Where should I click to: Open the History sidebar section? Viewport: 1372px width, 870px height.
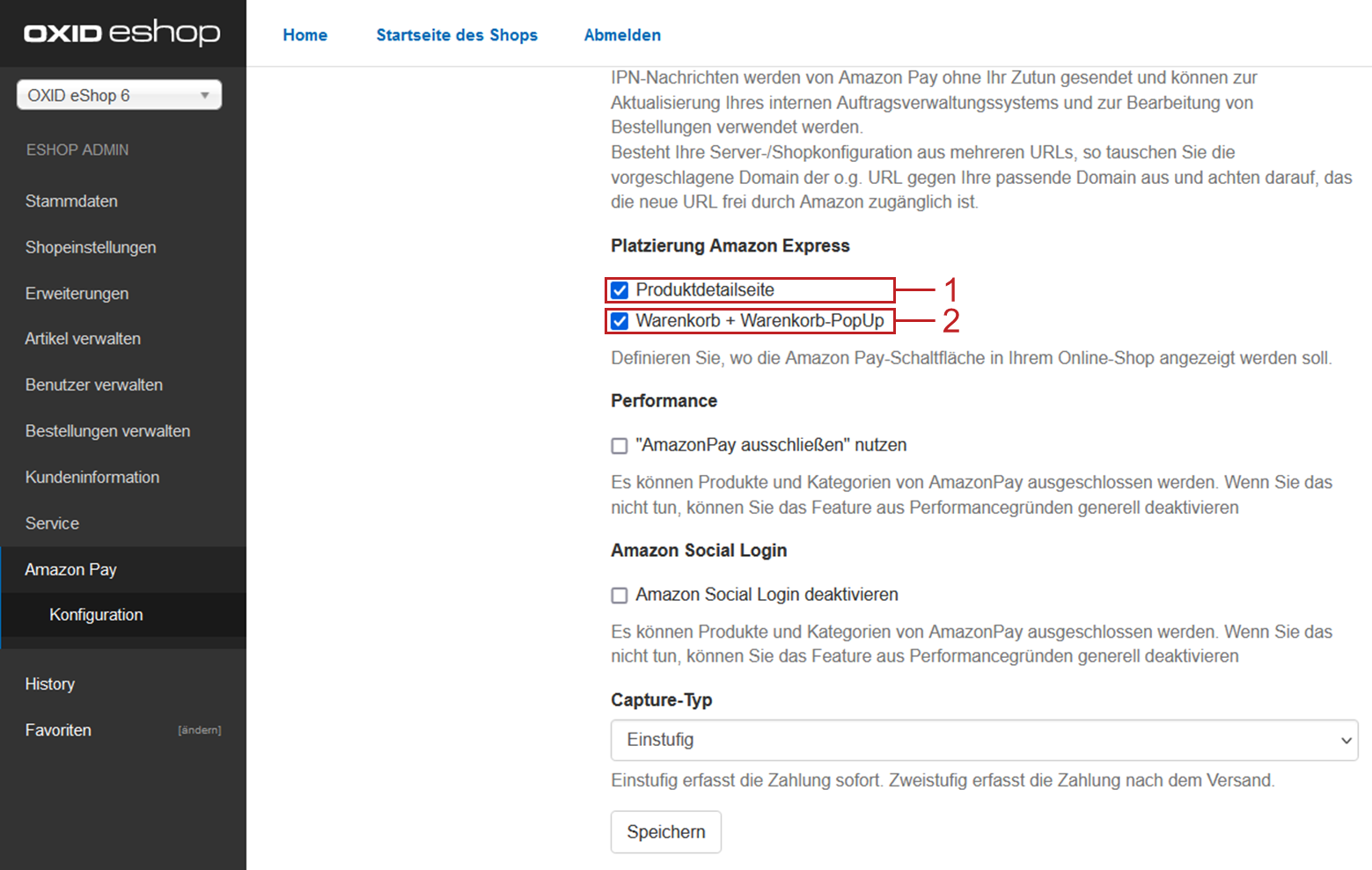coord(50,684)
